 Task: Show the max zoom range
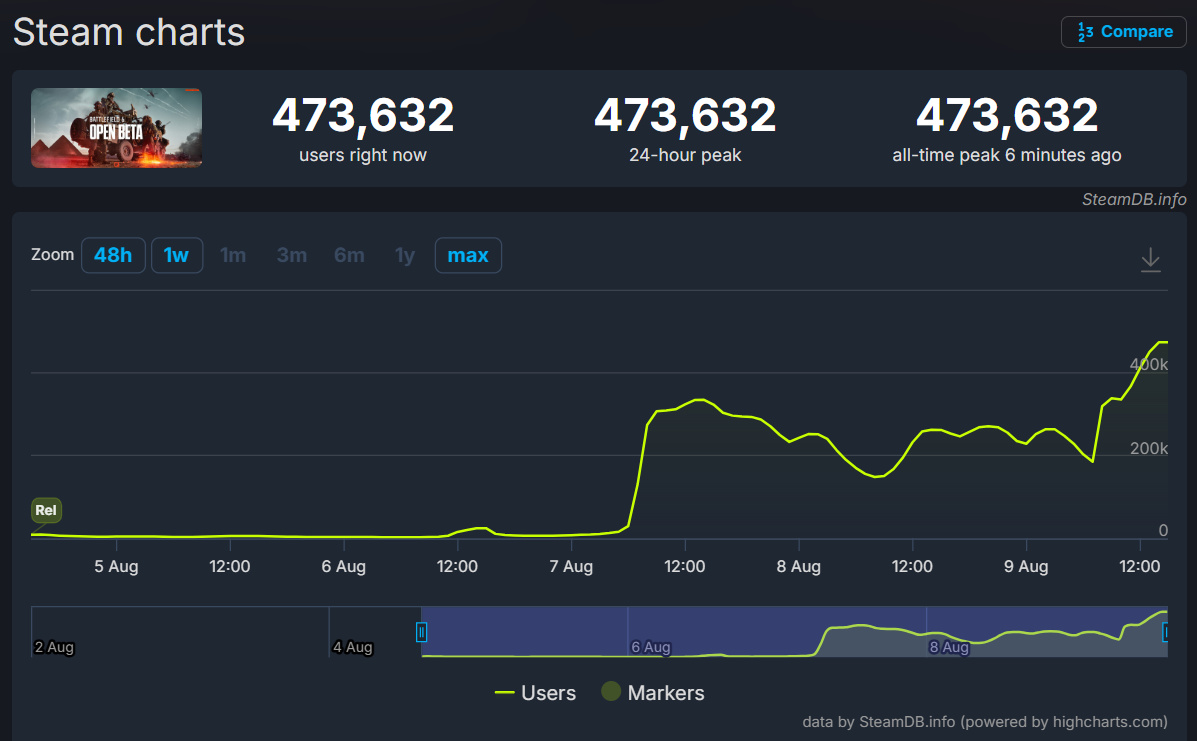(x=468, y=255)
